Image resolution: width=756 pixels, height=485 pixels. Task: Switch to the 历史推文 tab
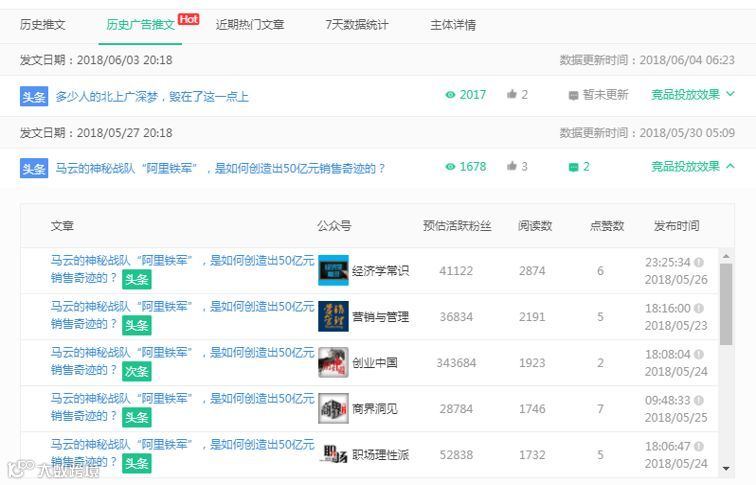coord(42,25)
